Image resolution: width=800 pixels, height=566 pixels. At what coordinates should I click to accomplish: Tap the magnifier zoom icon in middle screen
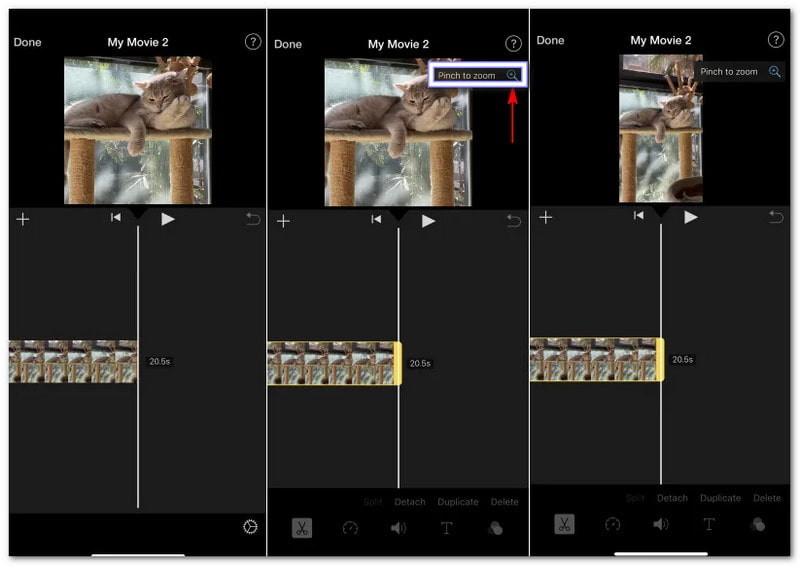(512, 75)
